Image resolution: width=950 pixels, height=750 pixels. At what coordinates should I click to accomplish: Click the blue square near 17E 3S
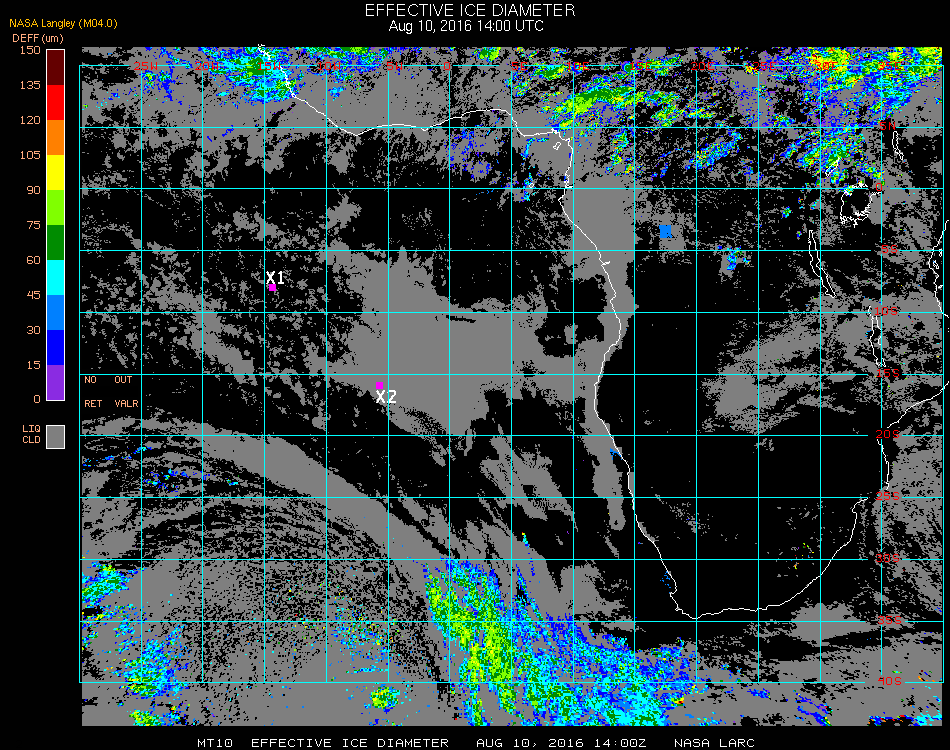[666, 231]
